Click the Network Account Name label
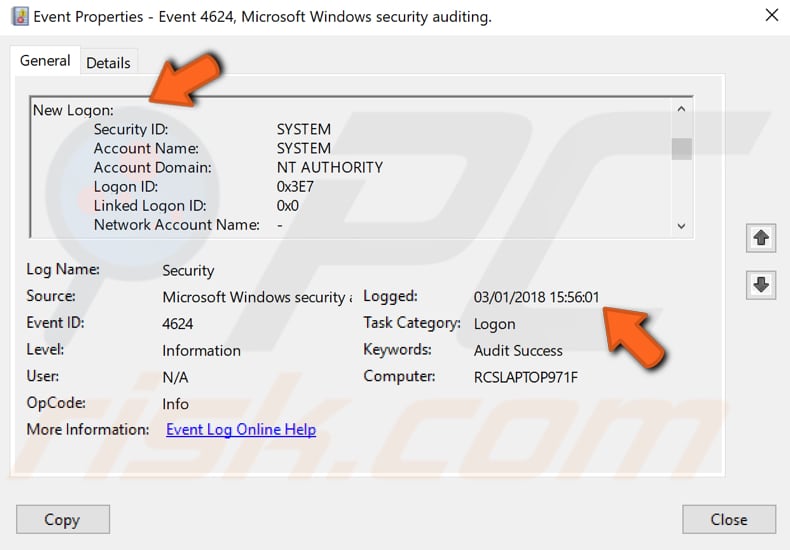Screen dimensions: 790x550 click(x=177, y=225)
